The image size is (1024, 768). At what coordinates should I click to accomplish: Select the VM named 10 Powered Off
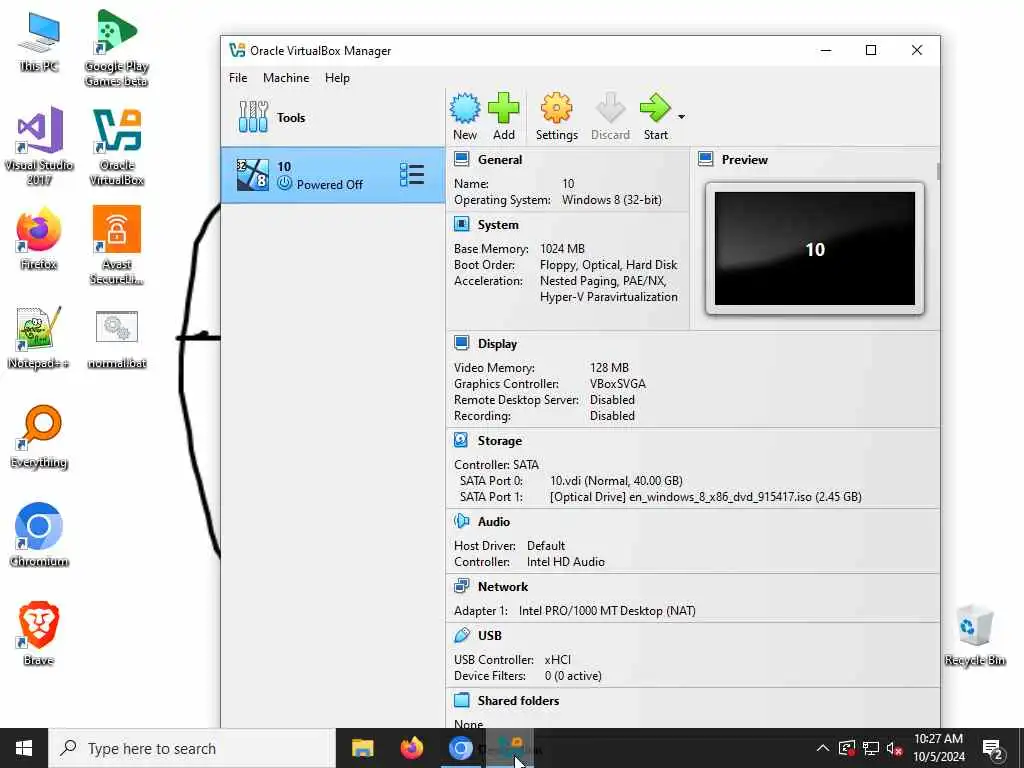tap(333, 175)
